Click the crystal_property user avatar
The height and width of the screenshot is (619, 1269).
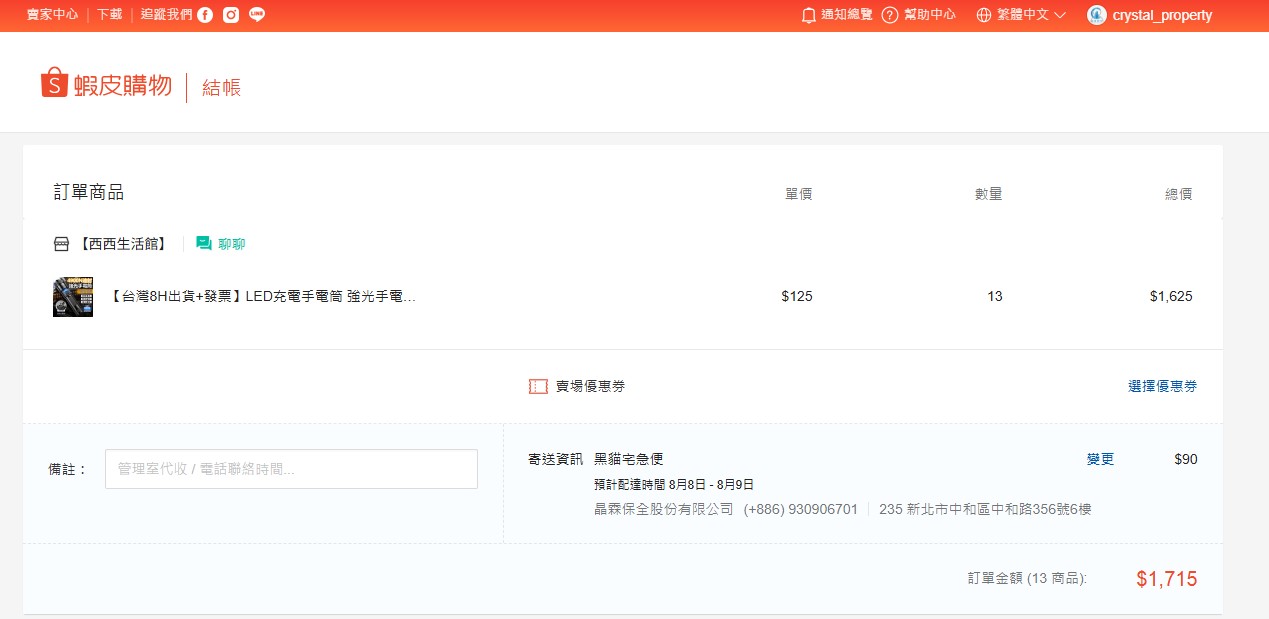click(x=1097, y=15)
